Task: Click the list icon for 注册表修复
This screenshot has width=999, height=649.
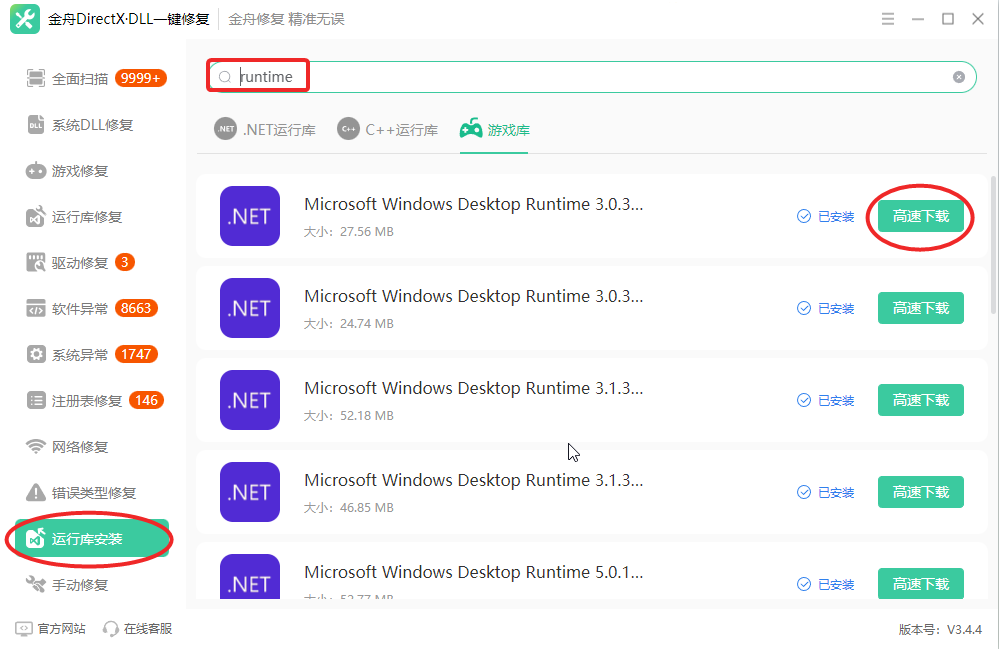Action: (x=36, y=401)
